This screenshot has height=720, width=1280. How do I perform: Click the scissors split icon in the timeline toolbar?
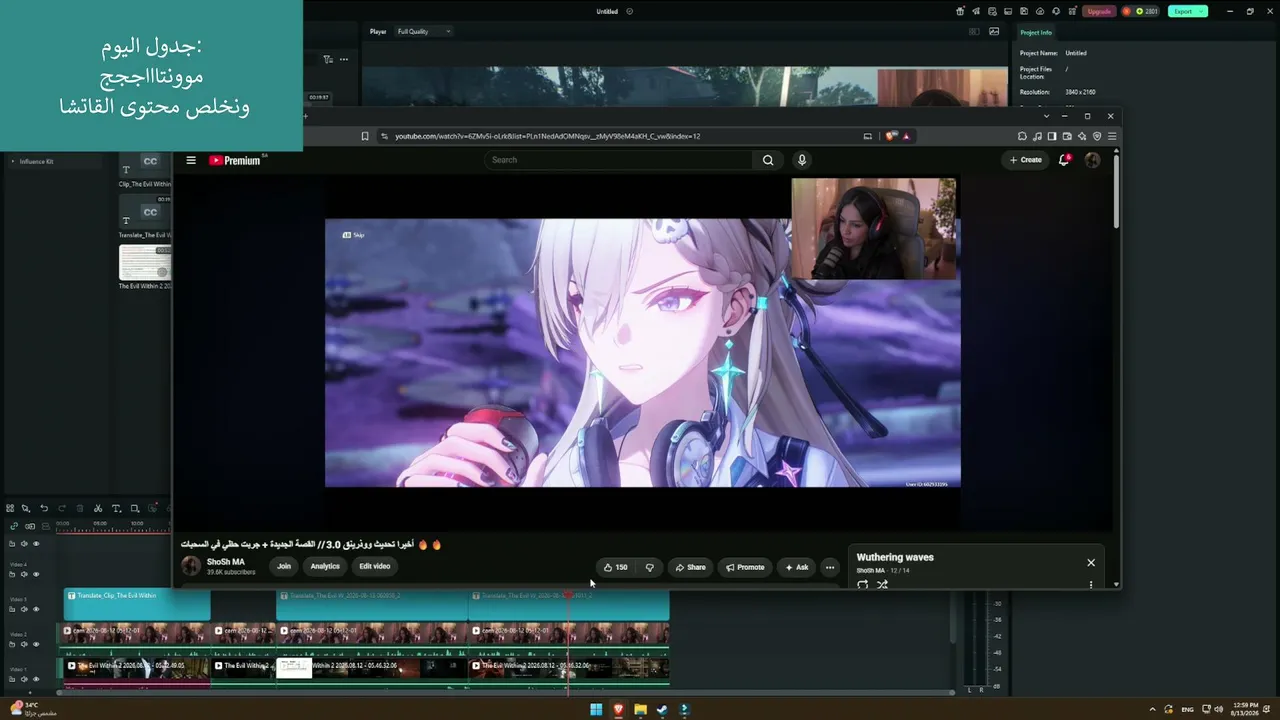pyautogui.click(x=98, y=508)
